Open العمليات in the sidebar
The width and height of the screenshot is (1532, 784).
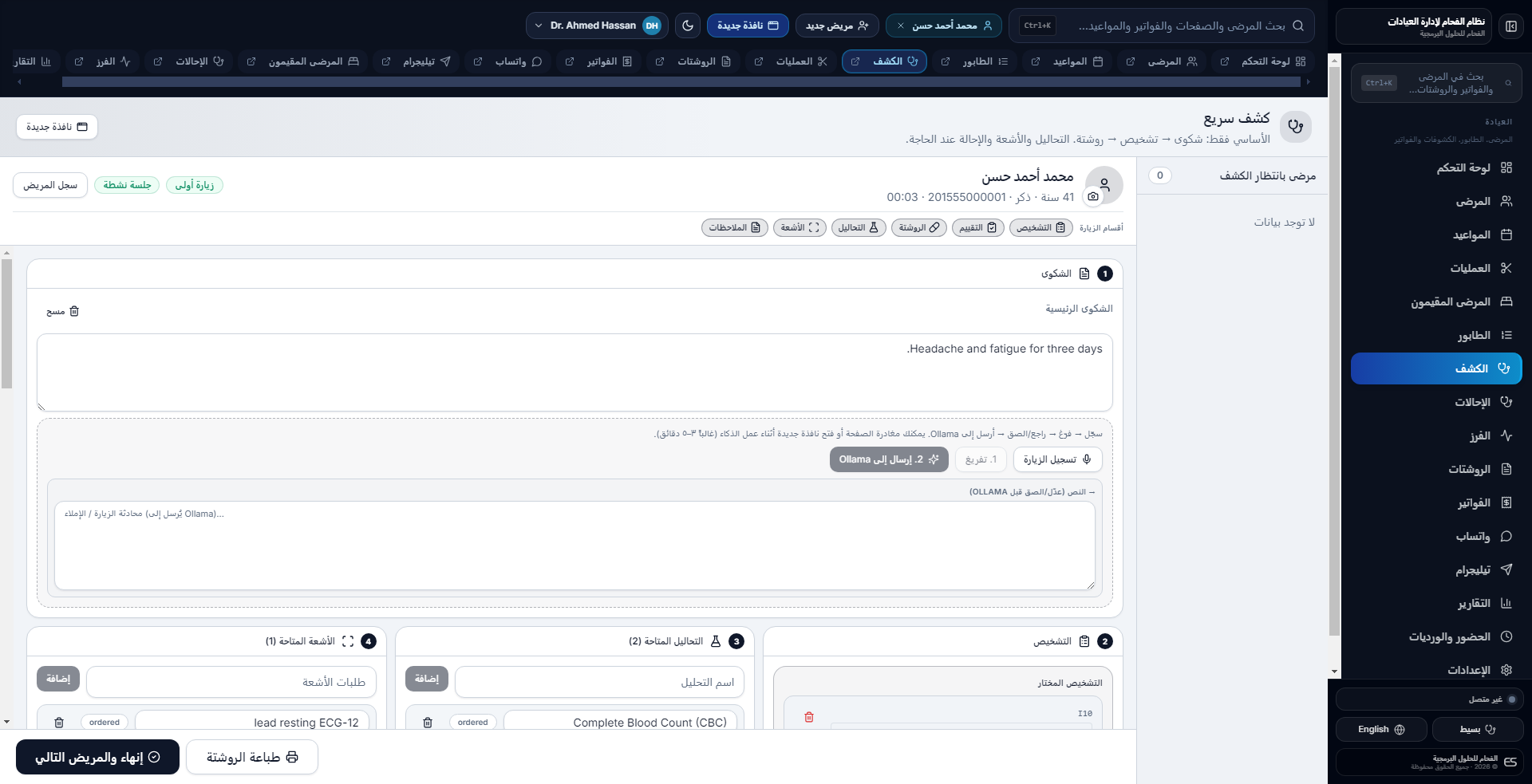click(x=1436, y=268)
